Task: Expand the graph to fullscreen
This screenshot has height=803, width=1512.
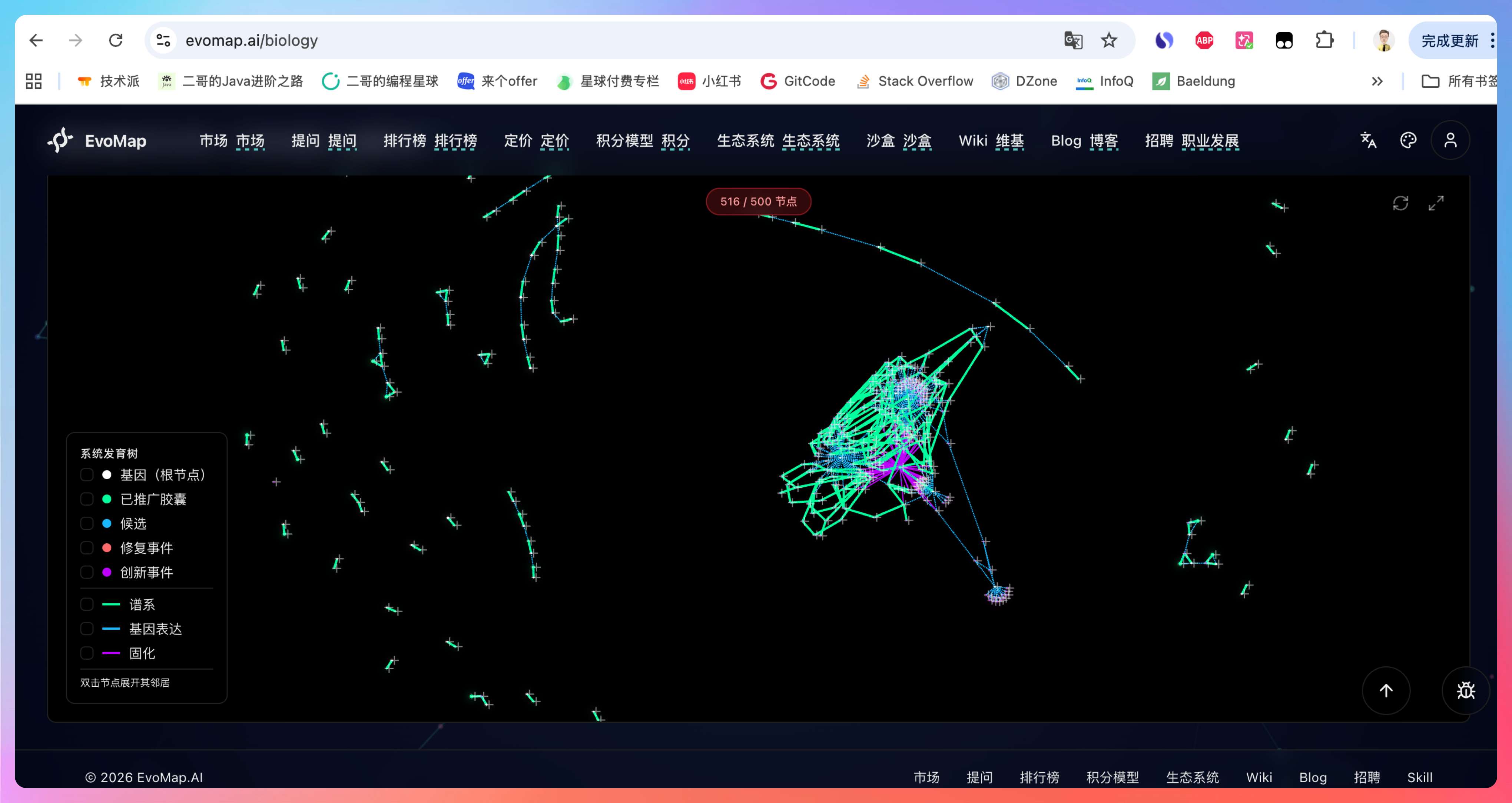Action: (1436, 203)
